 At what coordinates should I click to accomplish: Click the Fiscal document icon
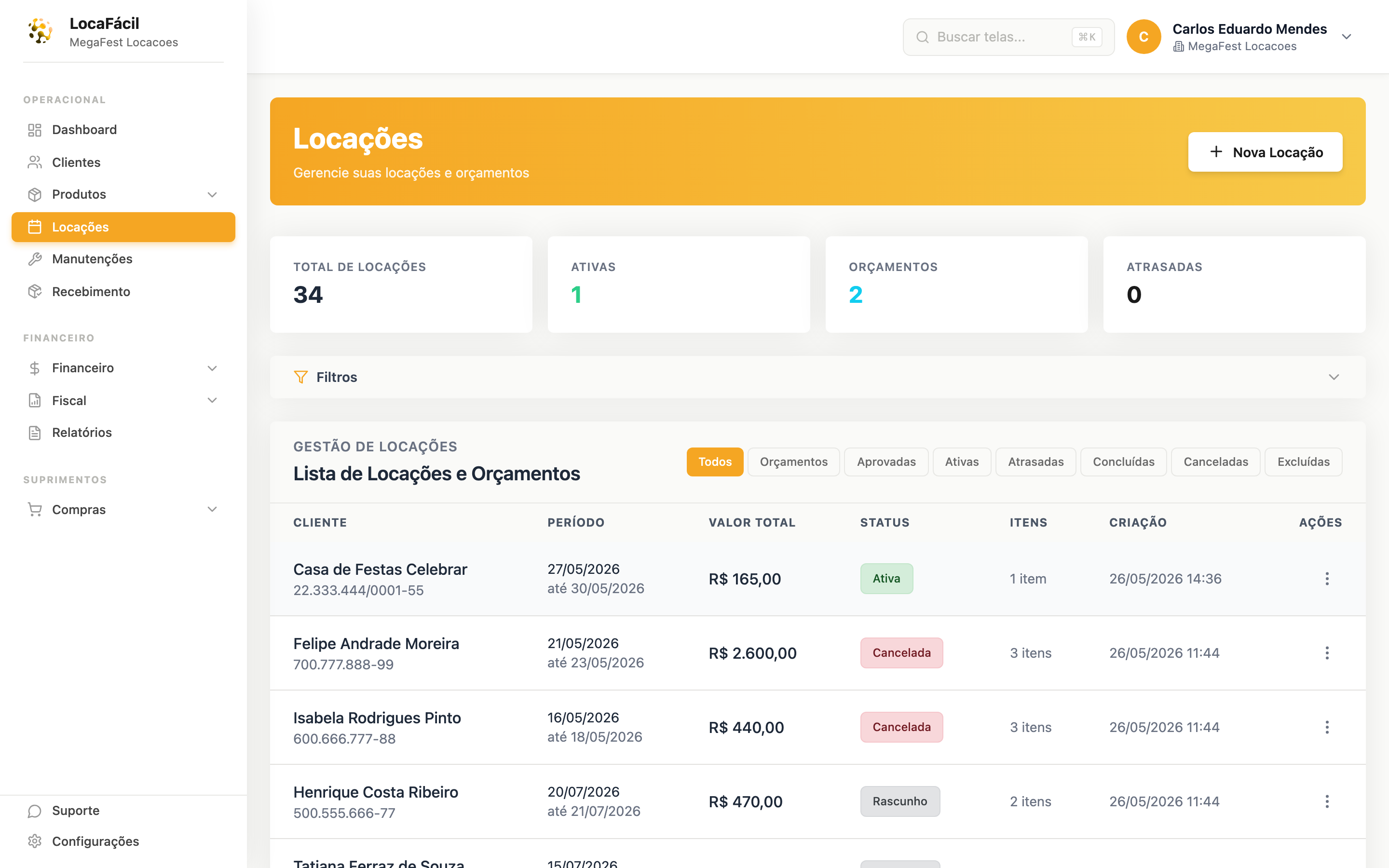click(x=34, y=401)
